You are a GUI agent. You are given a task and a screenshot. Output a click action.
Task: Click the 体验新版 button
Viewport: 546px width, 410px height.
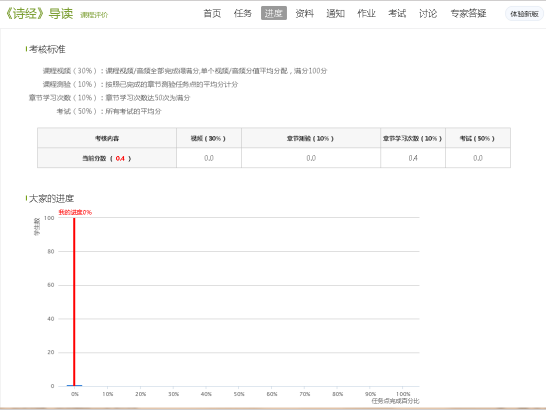524,14
